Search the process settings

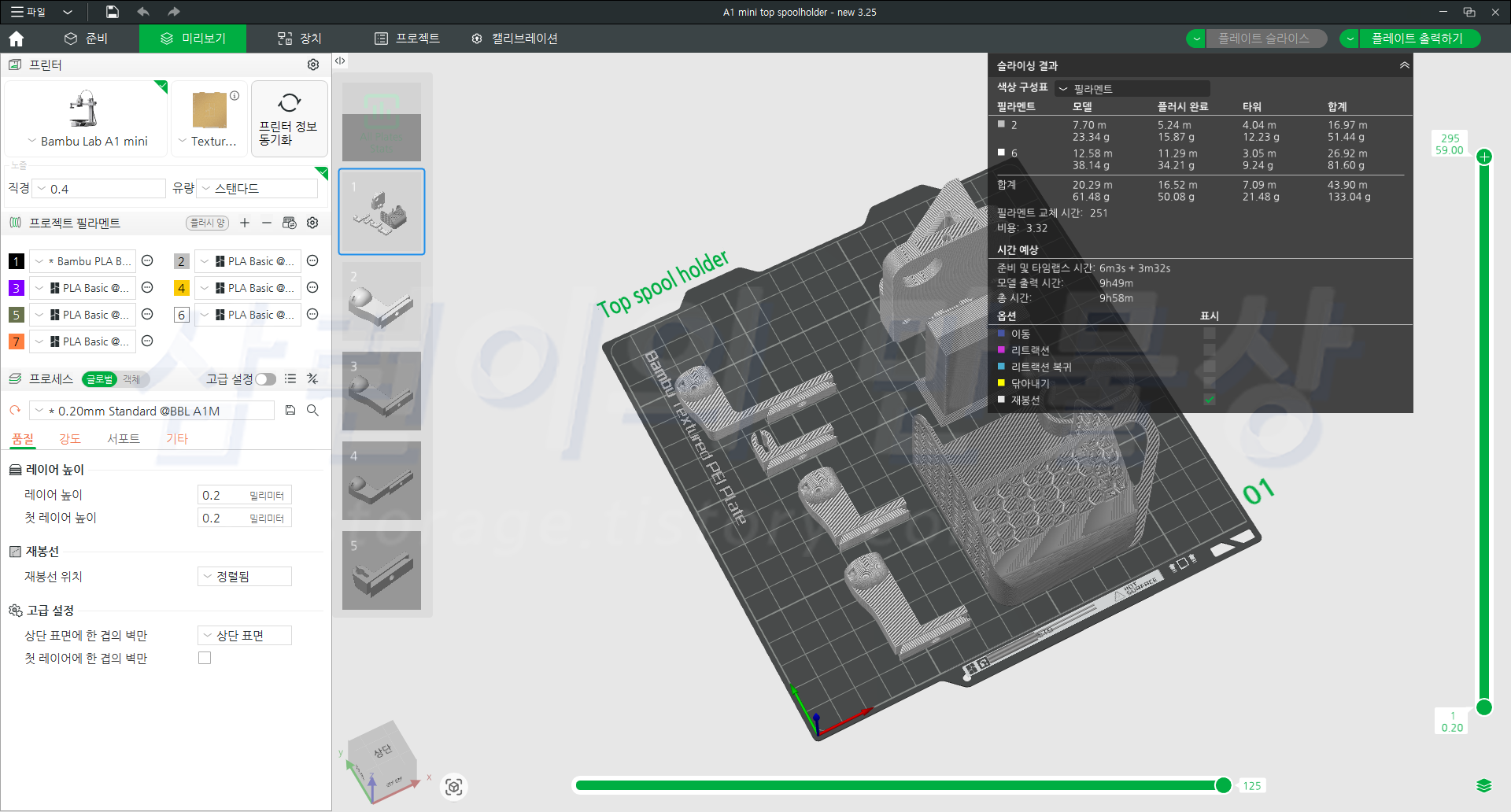pyautogui.click(x=312, y=410)
